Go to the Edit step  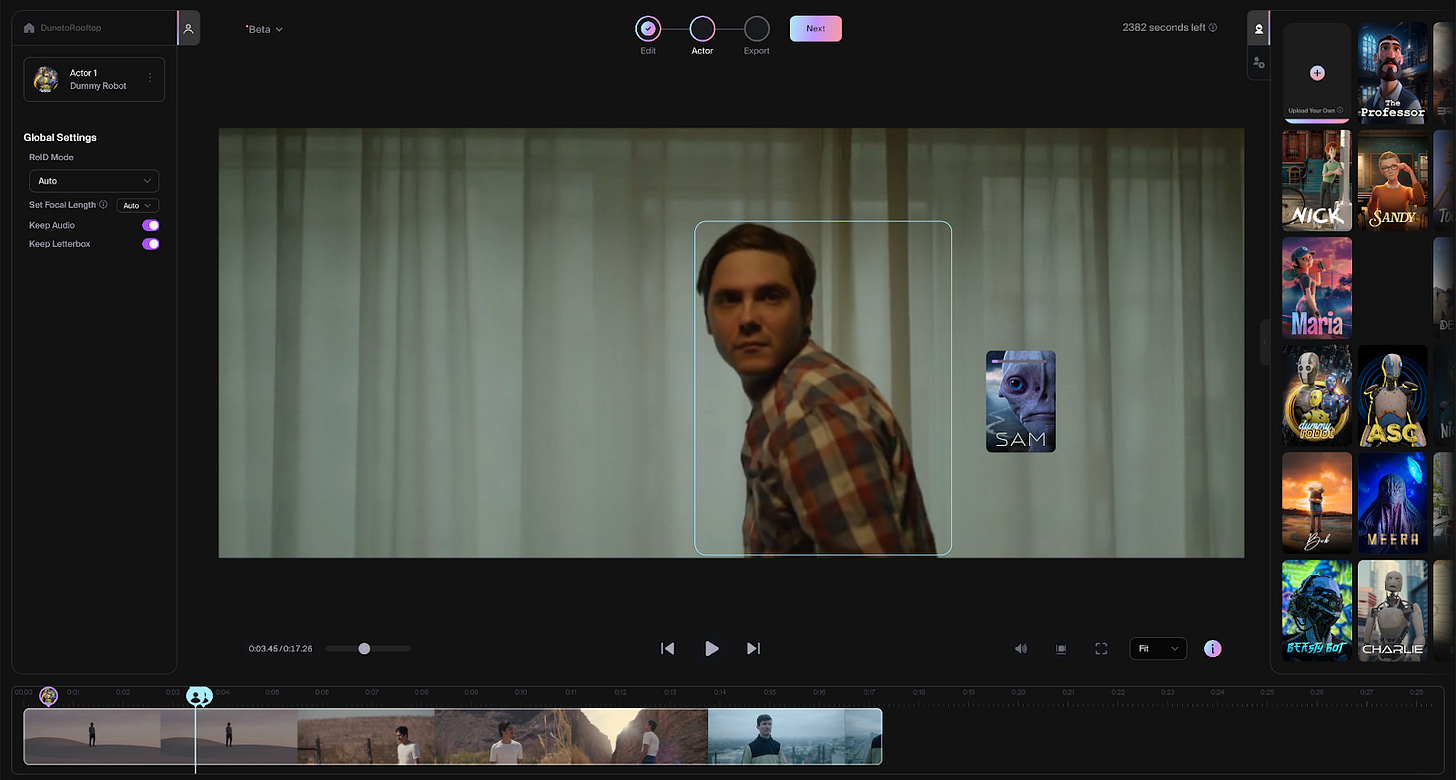648,29
